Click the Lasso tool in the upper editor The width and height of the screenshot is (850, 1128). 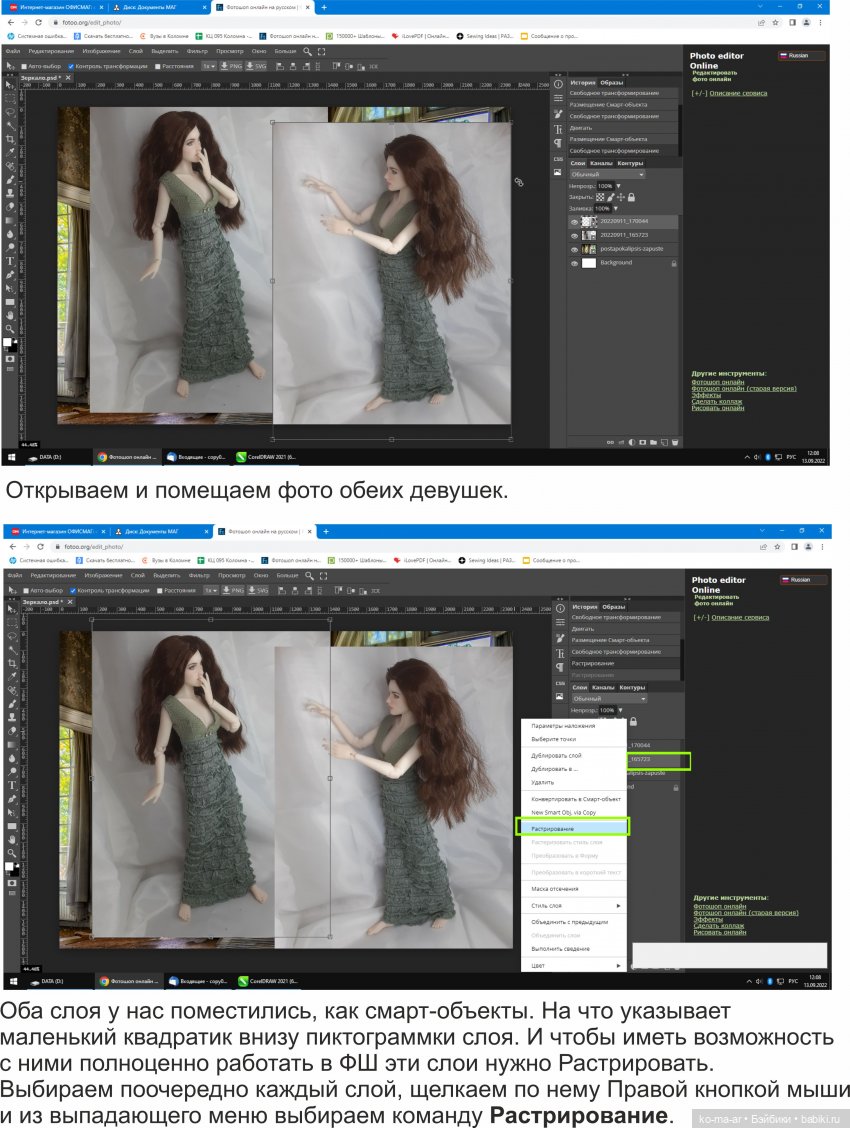click(x=10, y=112)
